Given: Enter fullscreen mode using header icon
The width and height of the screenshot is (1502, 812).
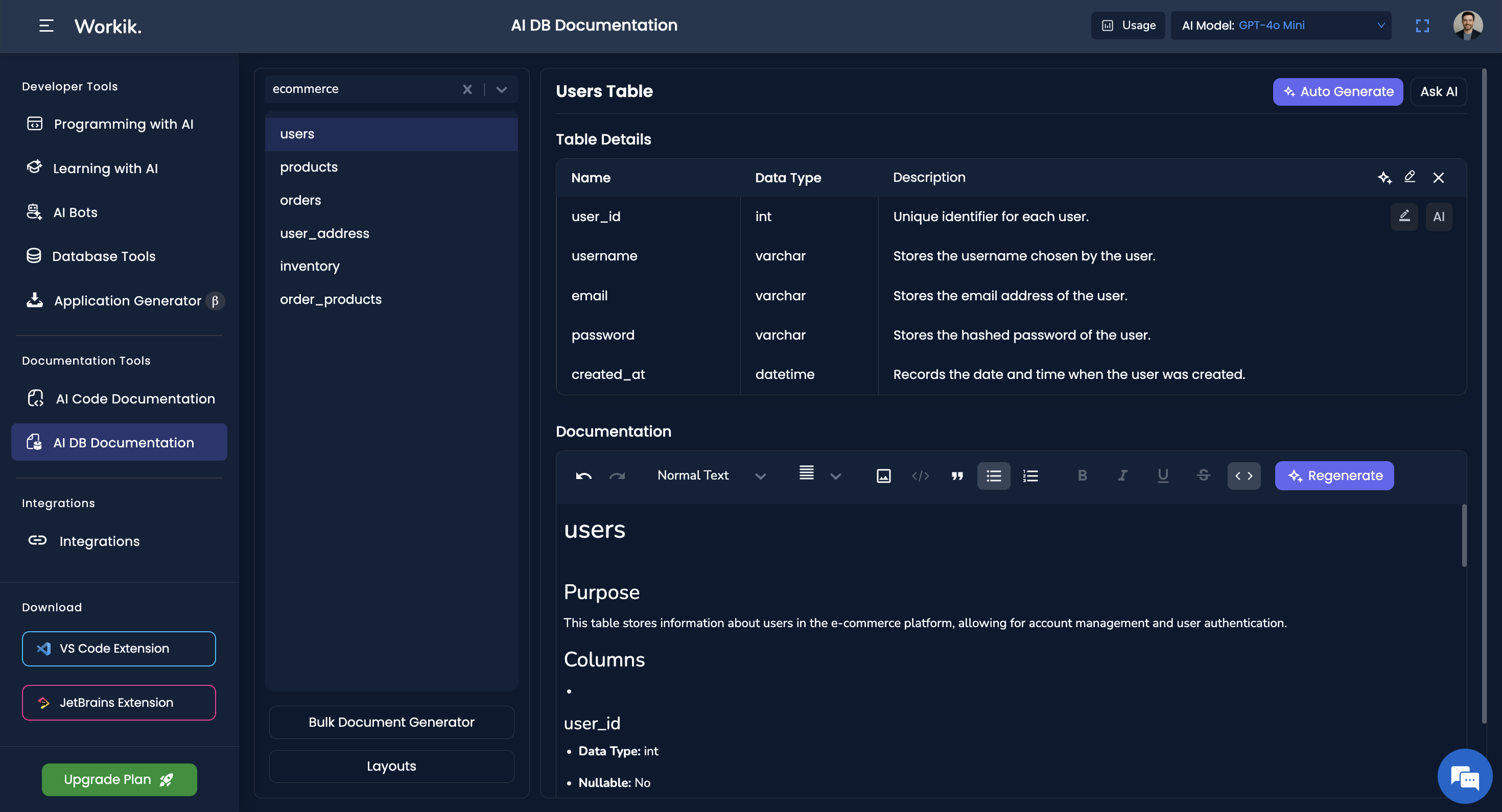Looking at the screenshot, I should 1422,26.
